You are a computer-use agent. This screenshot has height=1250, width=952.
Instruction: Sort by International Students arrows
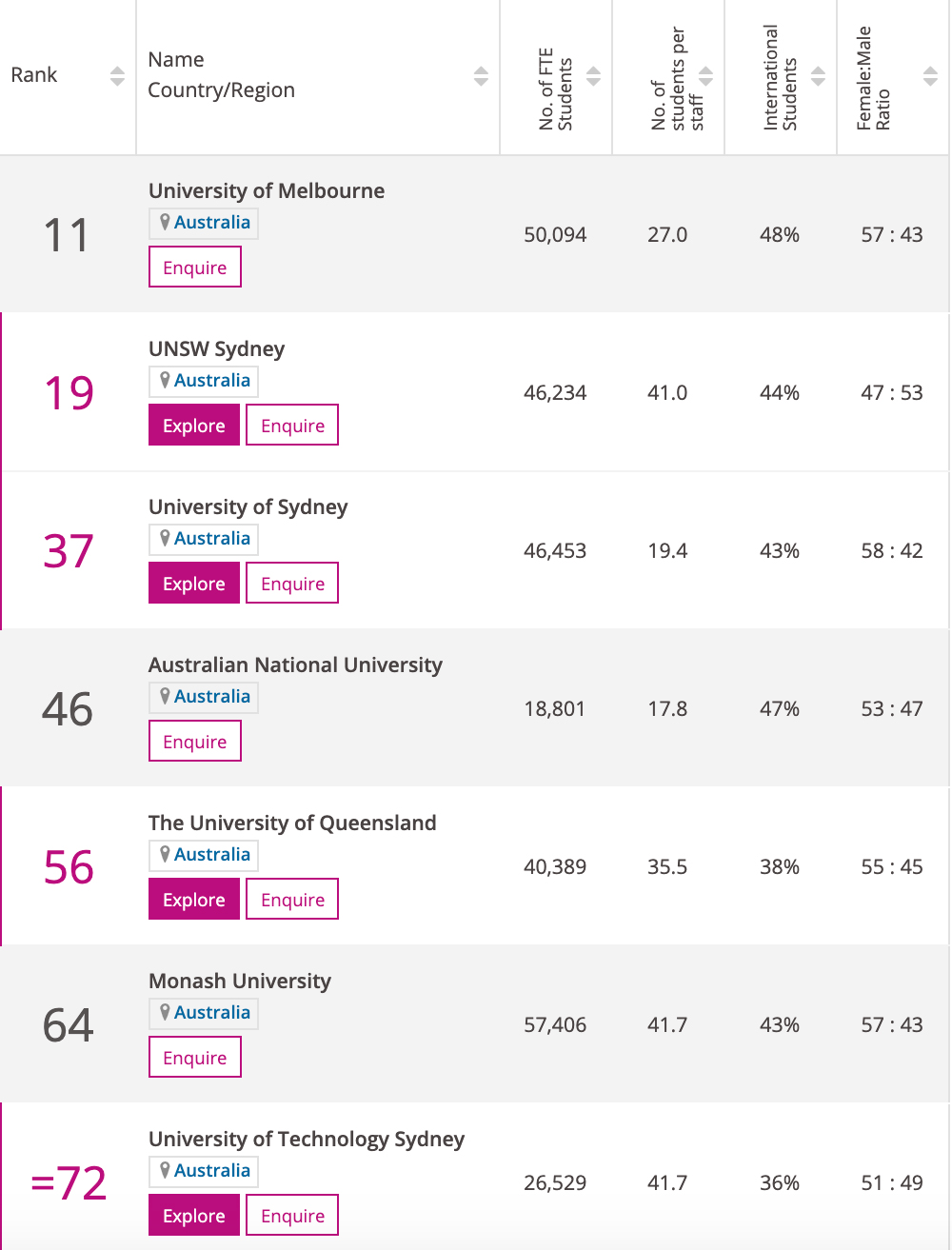818,76
